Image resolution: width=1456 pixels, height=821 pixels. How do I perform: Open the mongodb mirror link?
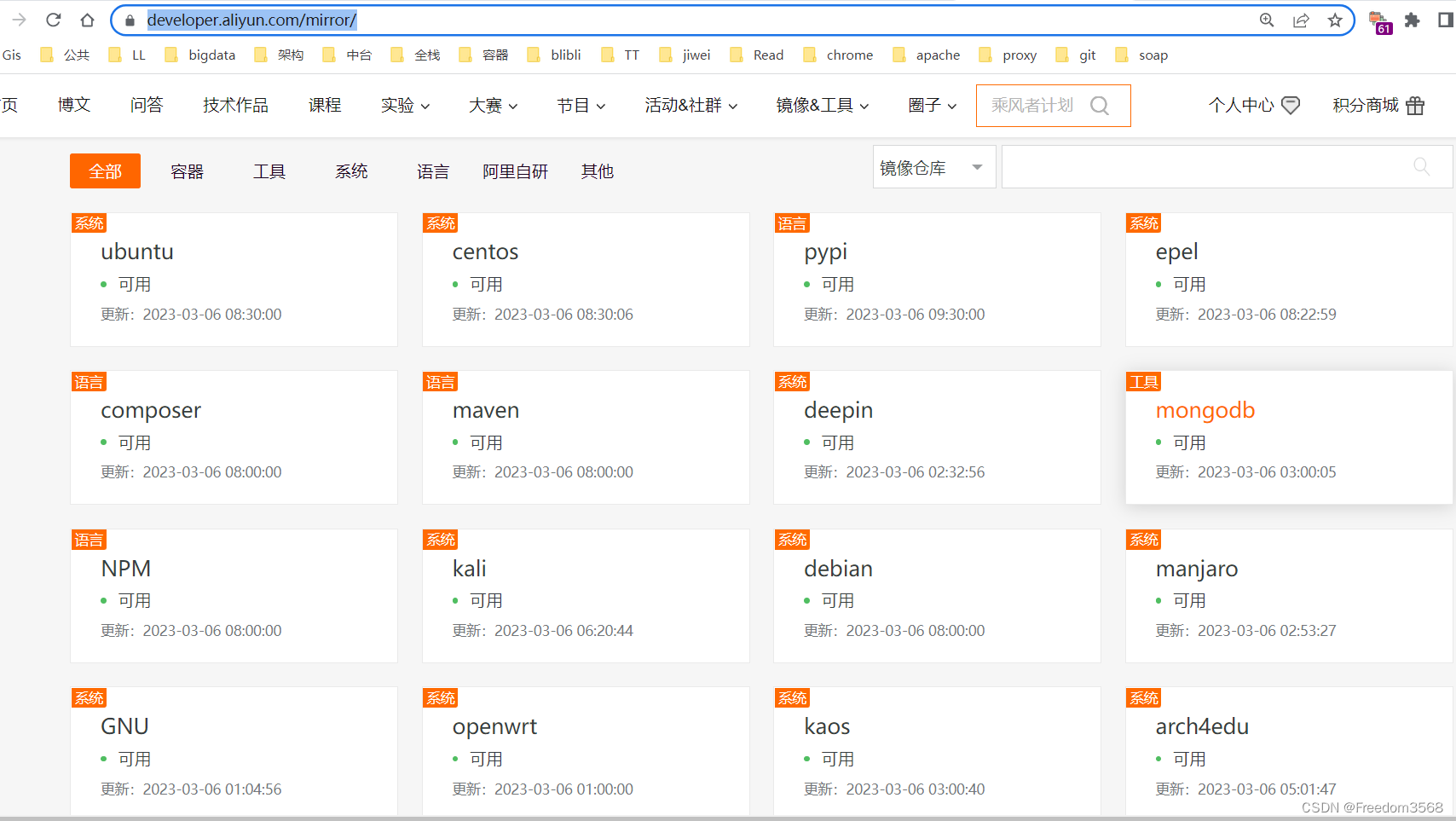[1205, 410]
